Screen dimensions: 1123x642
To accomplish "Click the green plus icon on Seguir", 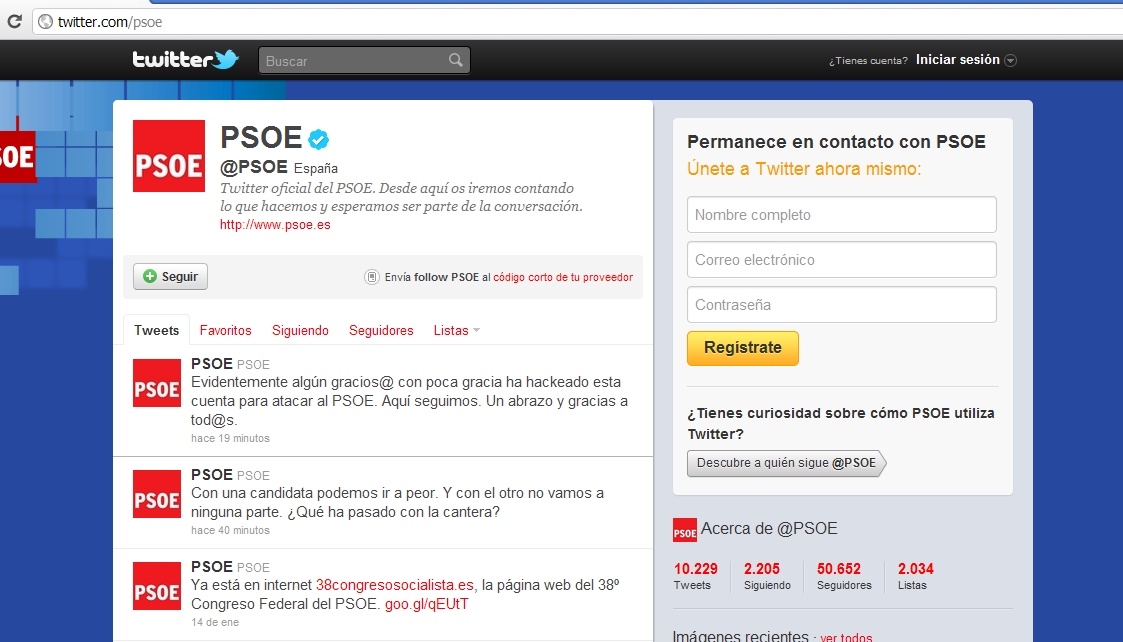I will click(150, 277).
